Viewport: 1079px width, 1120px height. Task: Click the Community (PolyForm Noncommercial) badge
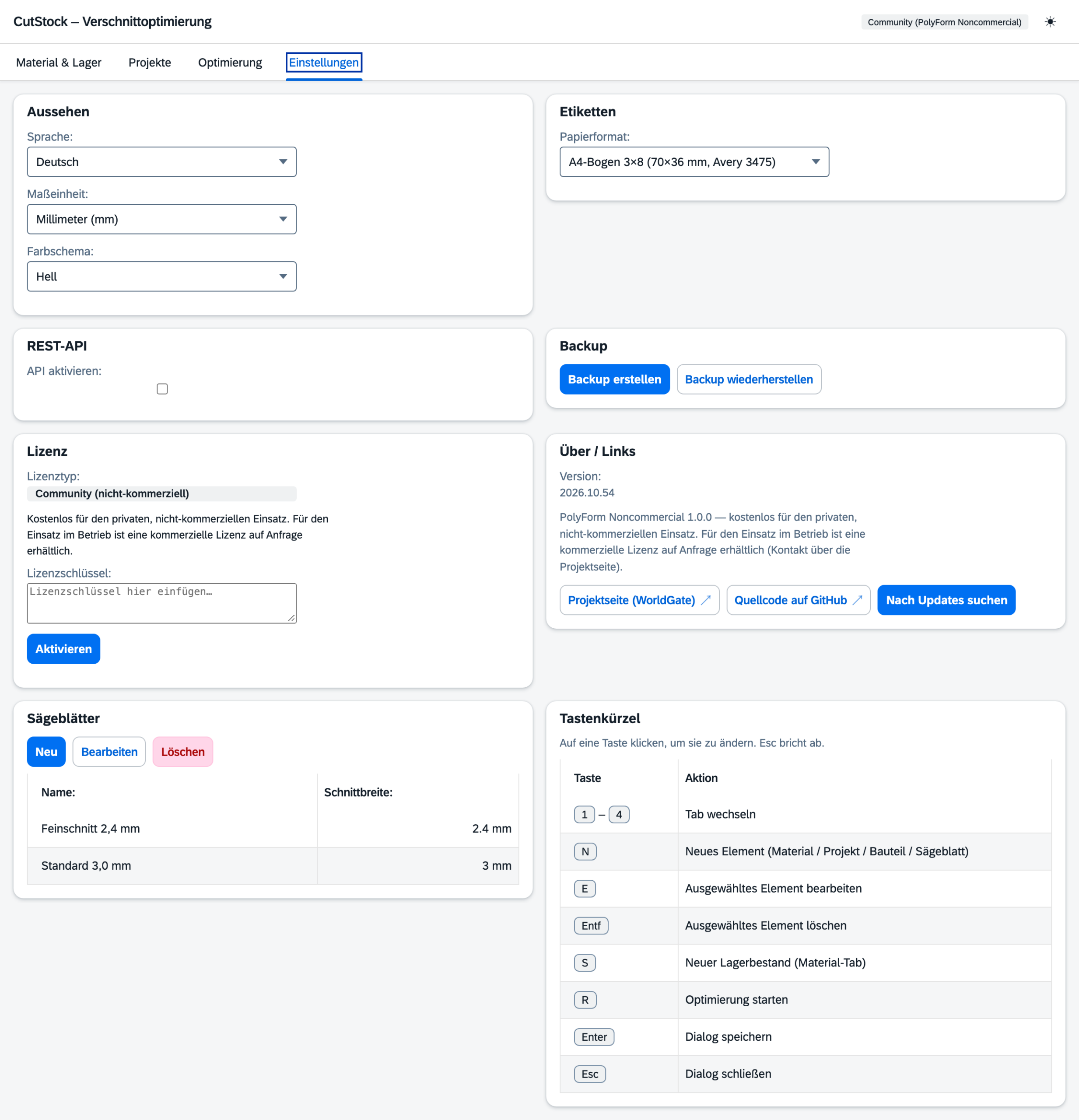944,22
